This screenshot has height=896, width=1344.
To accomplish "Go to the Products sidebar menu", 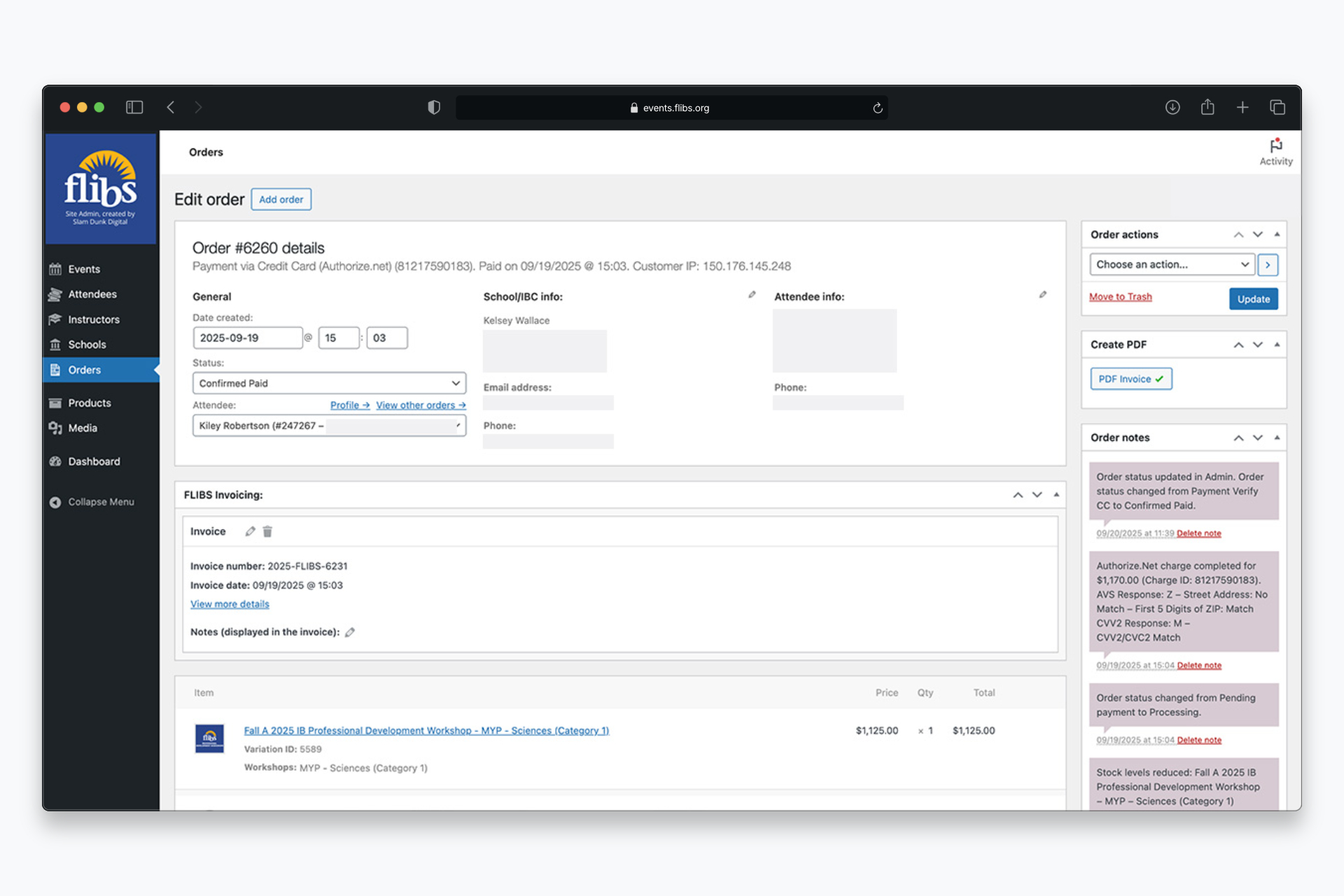I will [89, 402].
